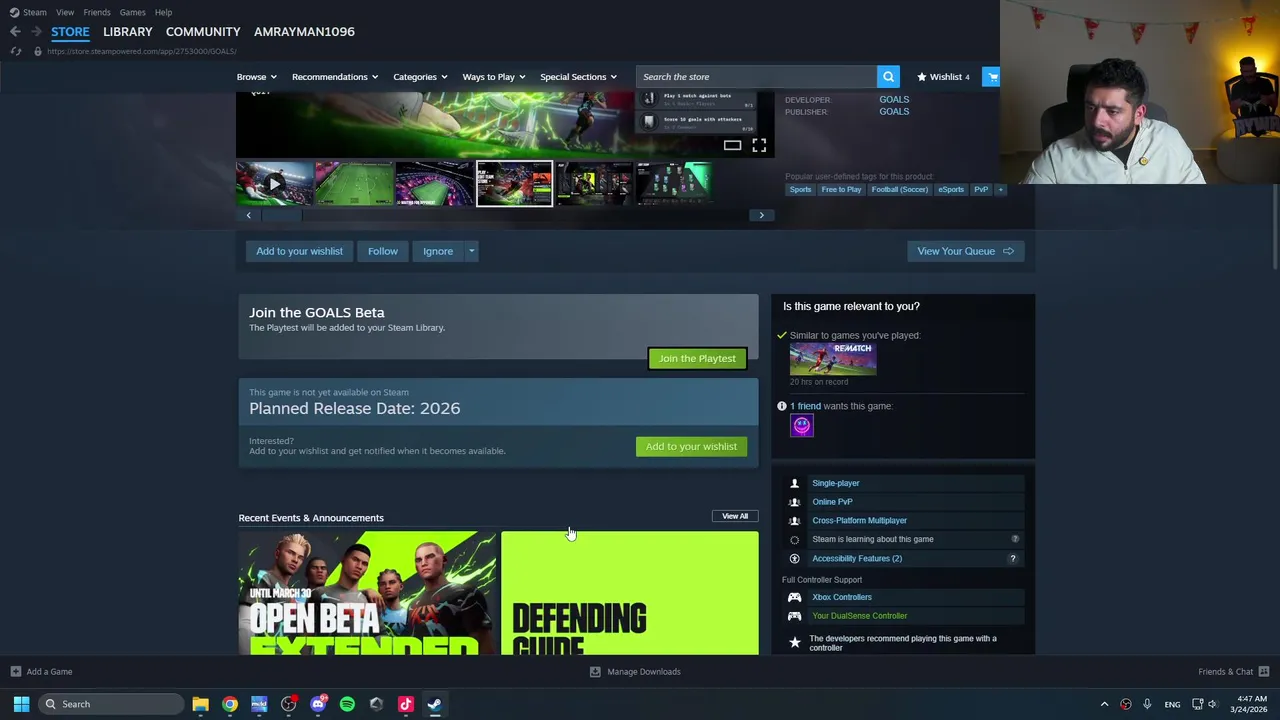Switch to the COMMUNITY tab
Image resolution: width=1280 pixels, height=720 pixels.
(x=203, y=32)
